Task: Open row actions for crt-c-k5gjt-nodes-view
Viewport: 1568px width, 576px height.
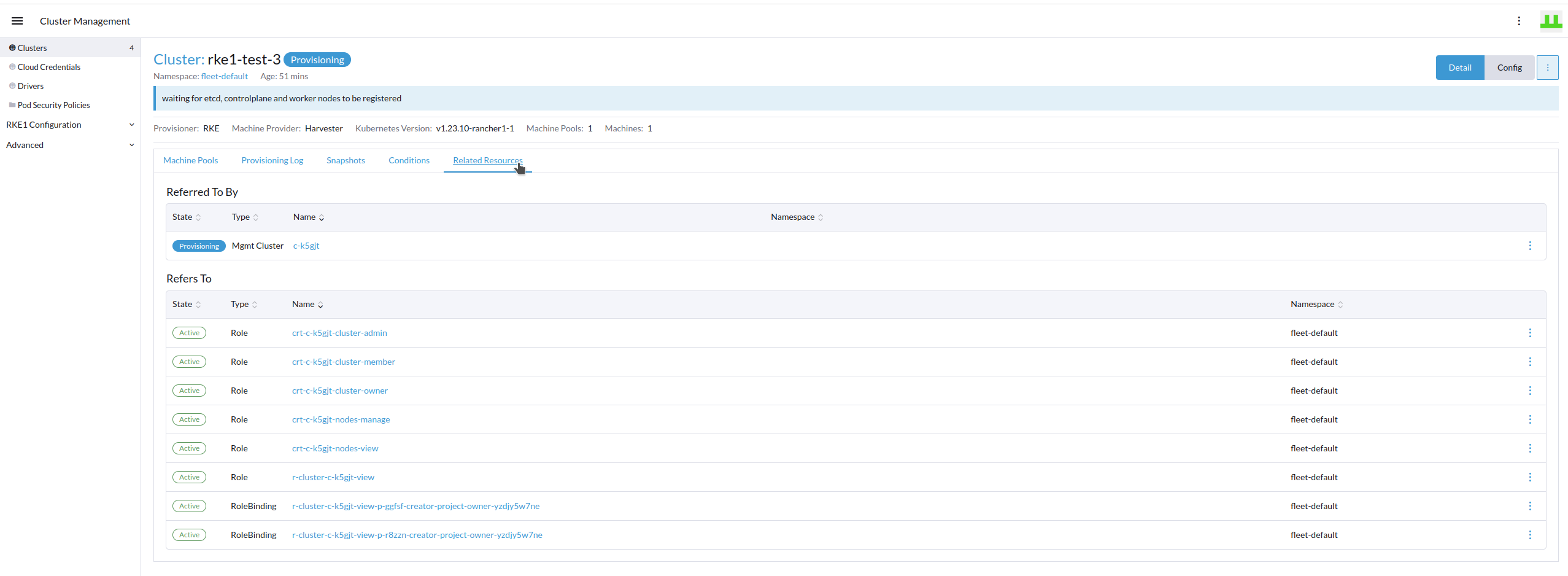Action: pos(1530,448)
